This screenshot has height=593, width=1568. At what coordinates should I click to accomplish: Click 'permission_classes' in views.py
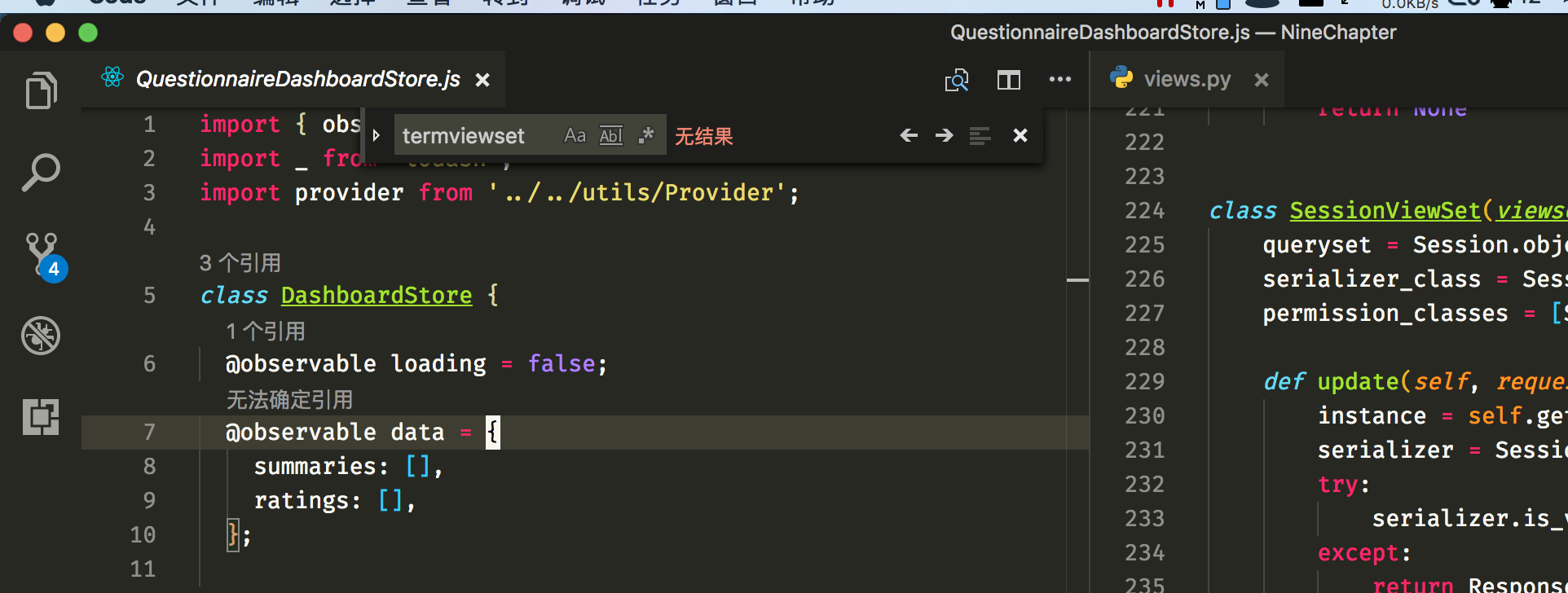1385,313
